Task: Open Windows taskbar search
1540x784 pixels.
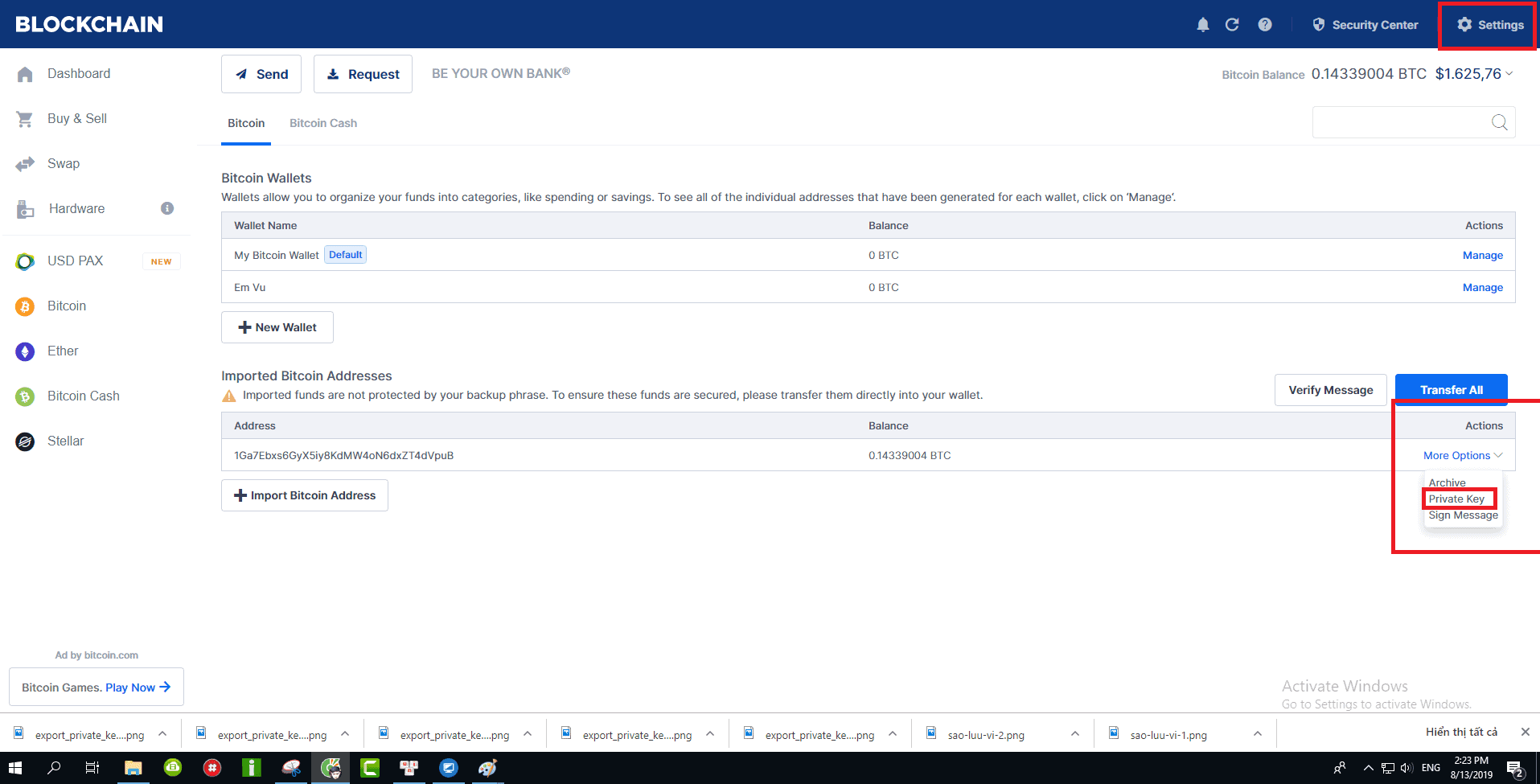Action: tap(54, 768)
